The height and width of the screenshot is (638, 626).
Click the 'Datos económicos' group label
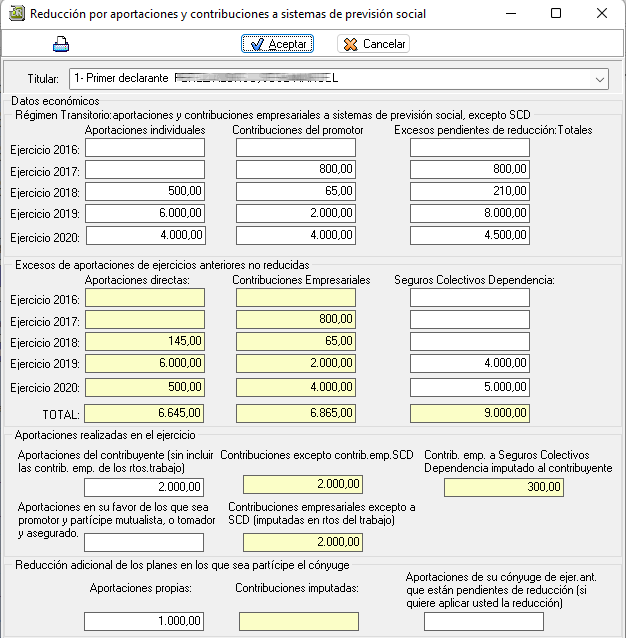pos(55,101)
